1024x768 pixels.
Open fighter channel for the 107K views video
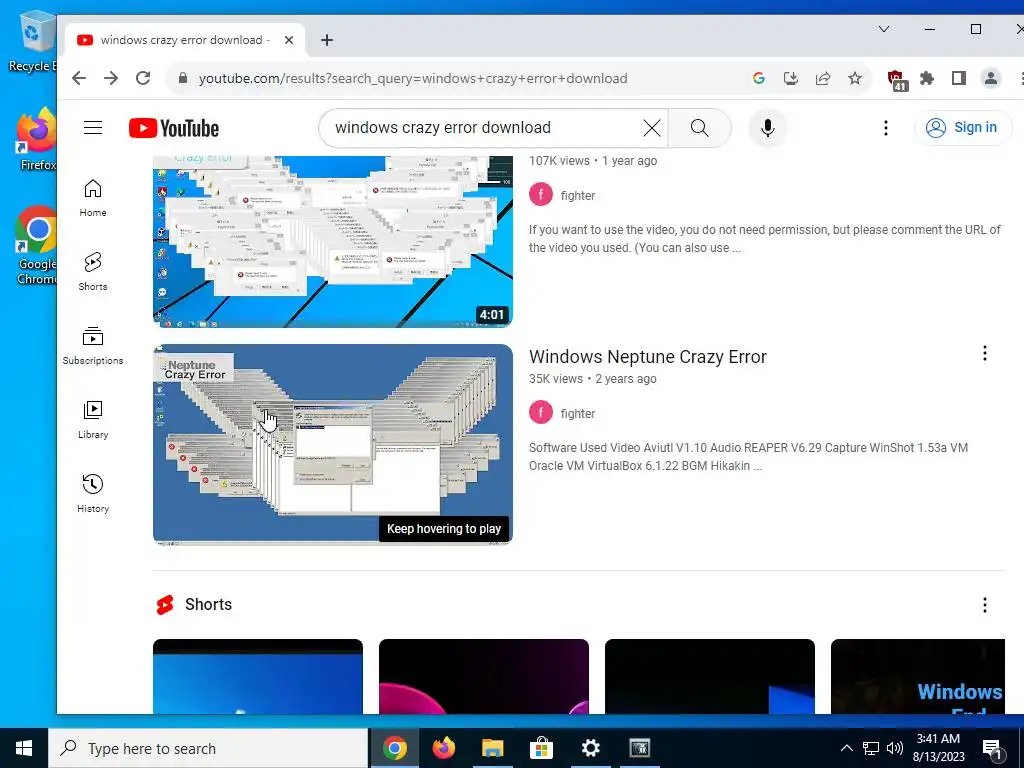(x=577, y=195)
